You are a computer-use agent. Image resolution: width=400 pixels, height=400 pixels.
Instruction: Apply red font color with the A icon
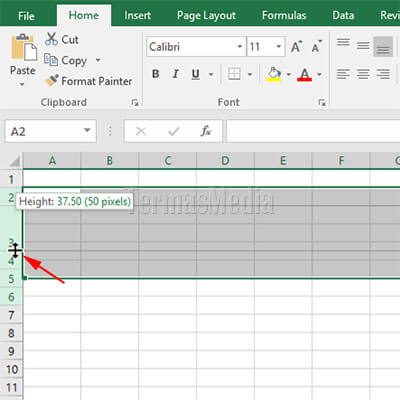click(x=305, y=74)
